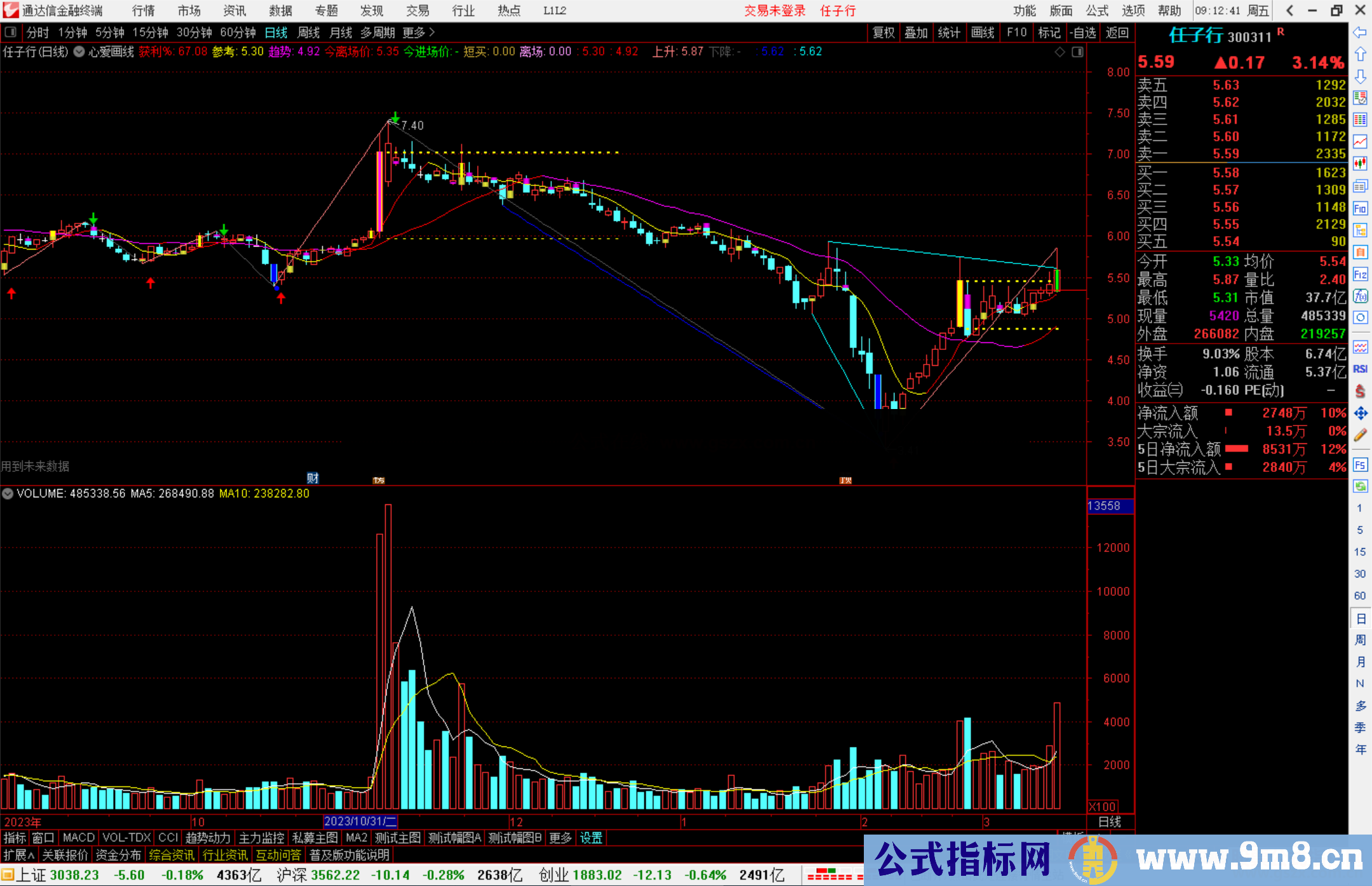
Task: Click the candlestick chart icon in sidebar
Action: (1360, 164)
